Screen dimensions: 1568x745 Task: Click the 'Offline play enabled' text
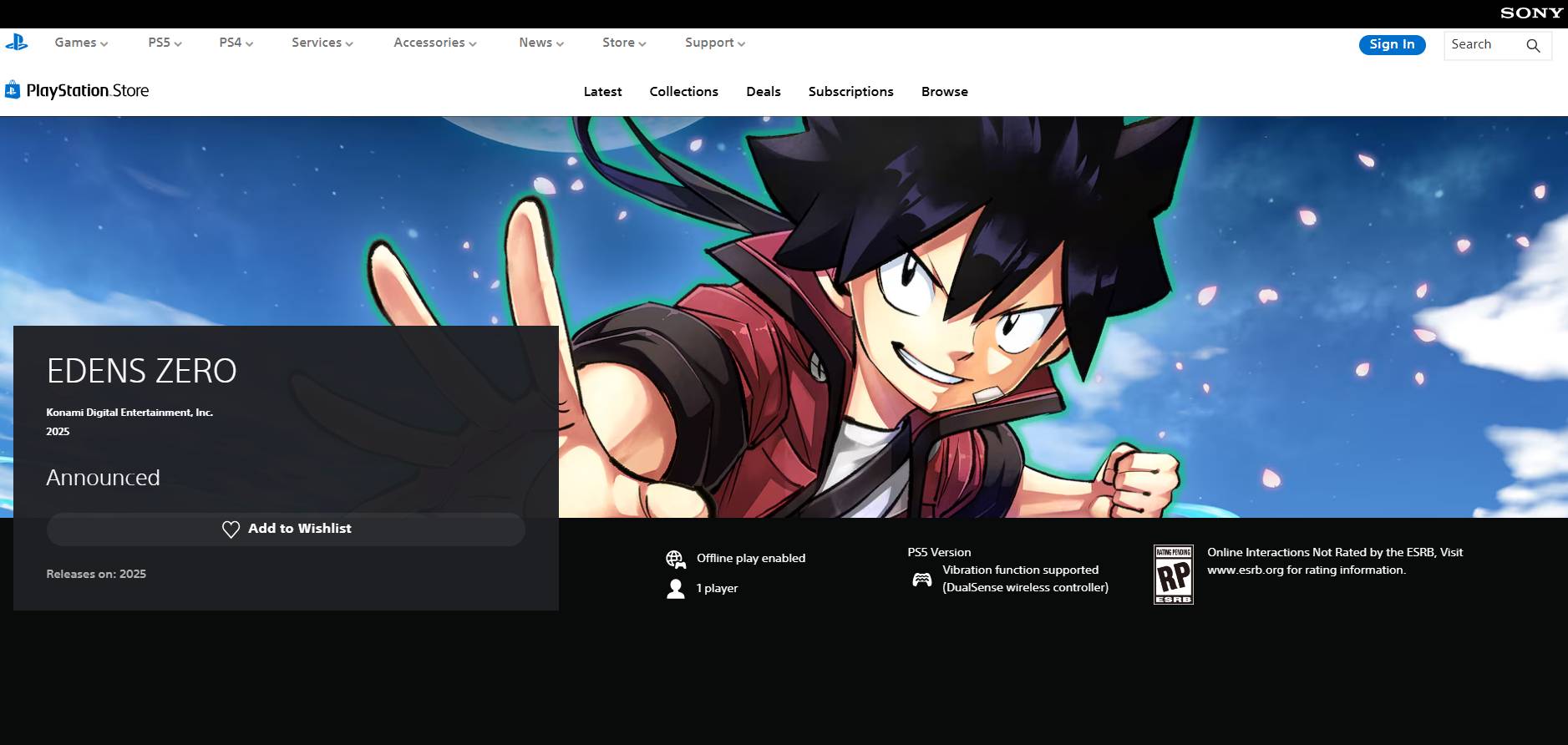pyautogui.click(x=751, y=558)
